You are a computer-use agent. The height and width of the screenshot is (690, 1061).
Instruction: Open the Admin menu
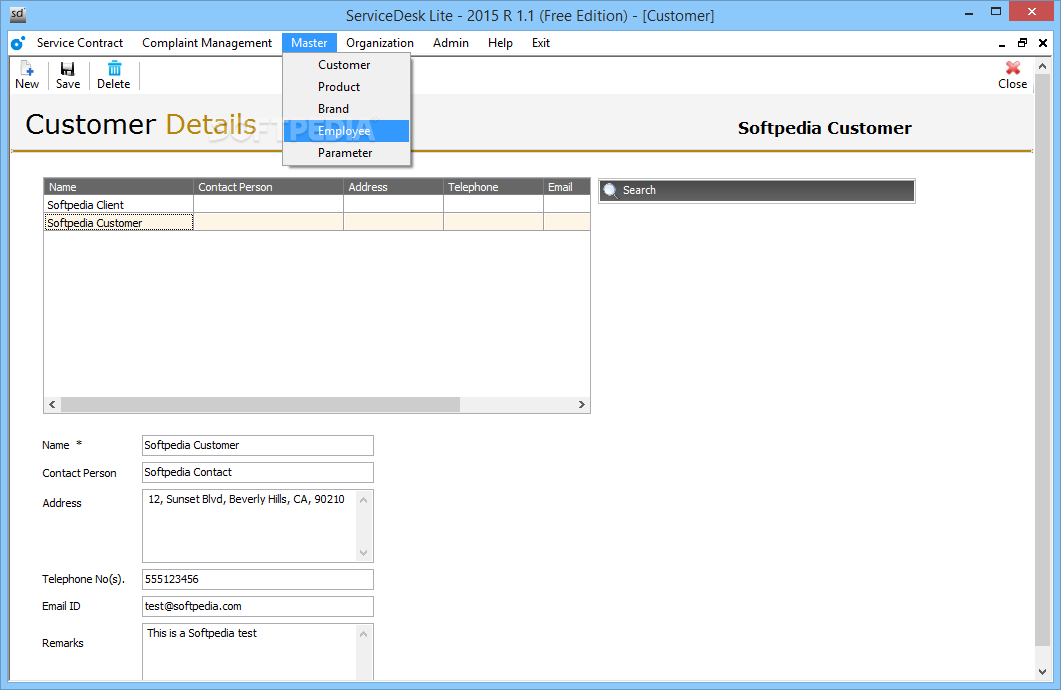click(x=451, y=43)
